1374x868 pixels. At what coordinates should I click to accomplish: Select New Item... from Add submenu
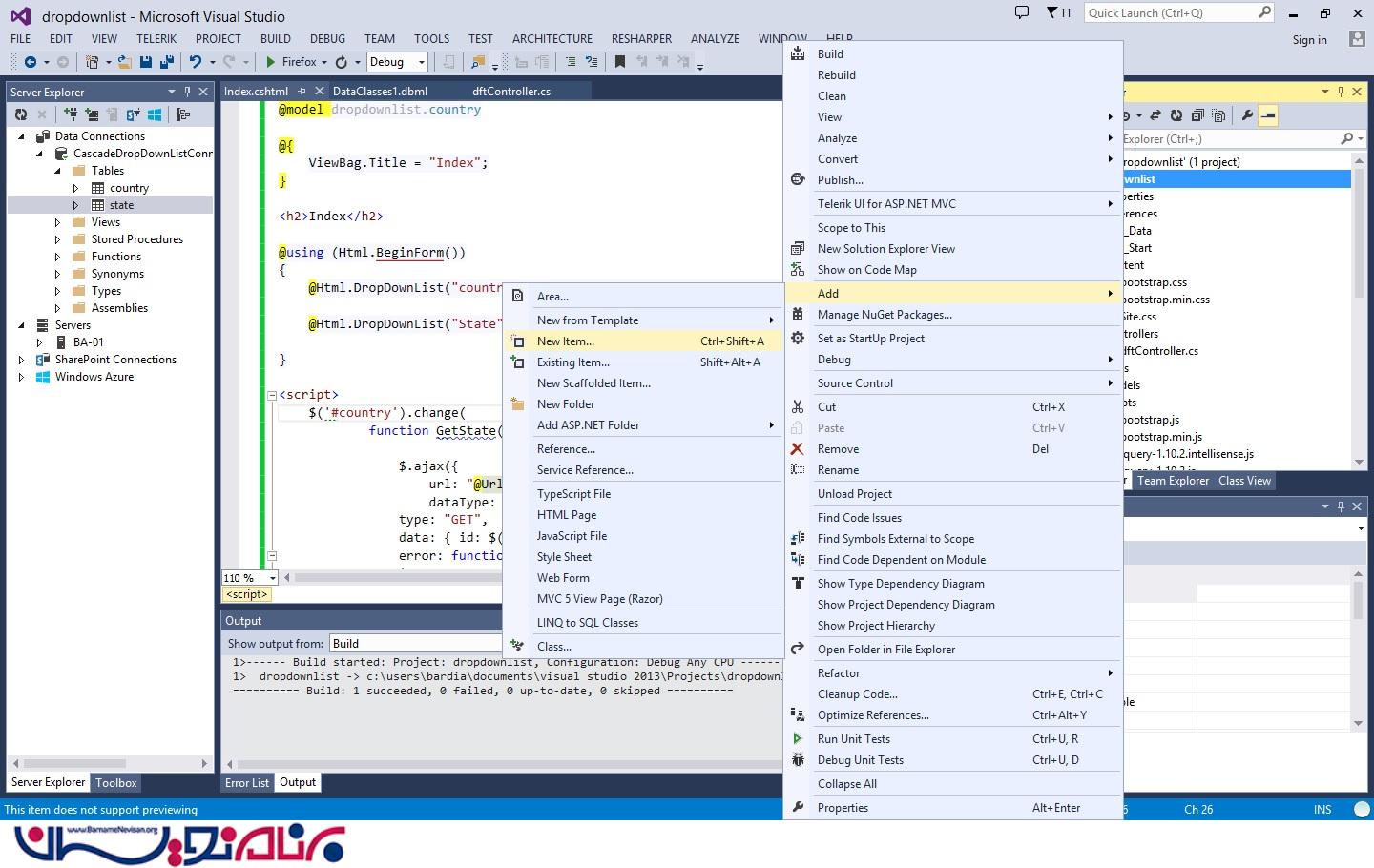[566, 341]
